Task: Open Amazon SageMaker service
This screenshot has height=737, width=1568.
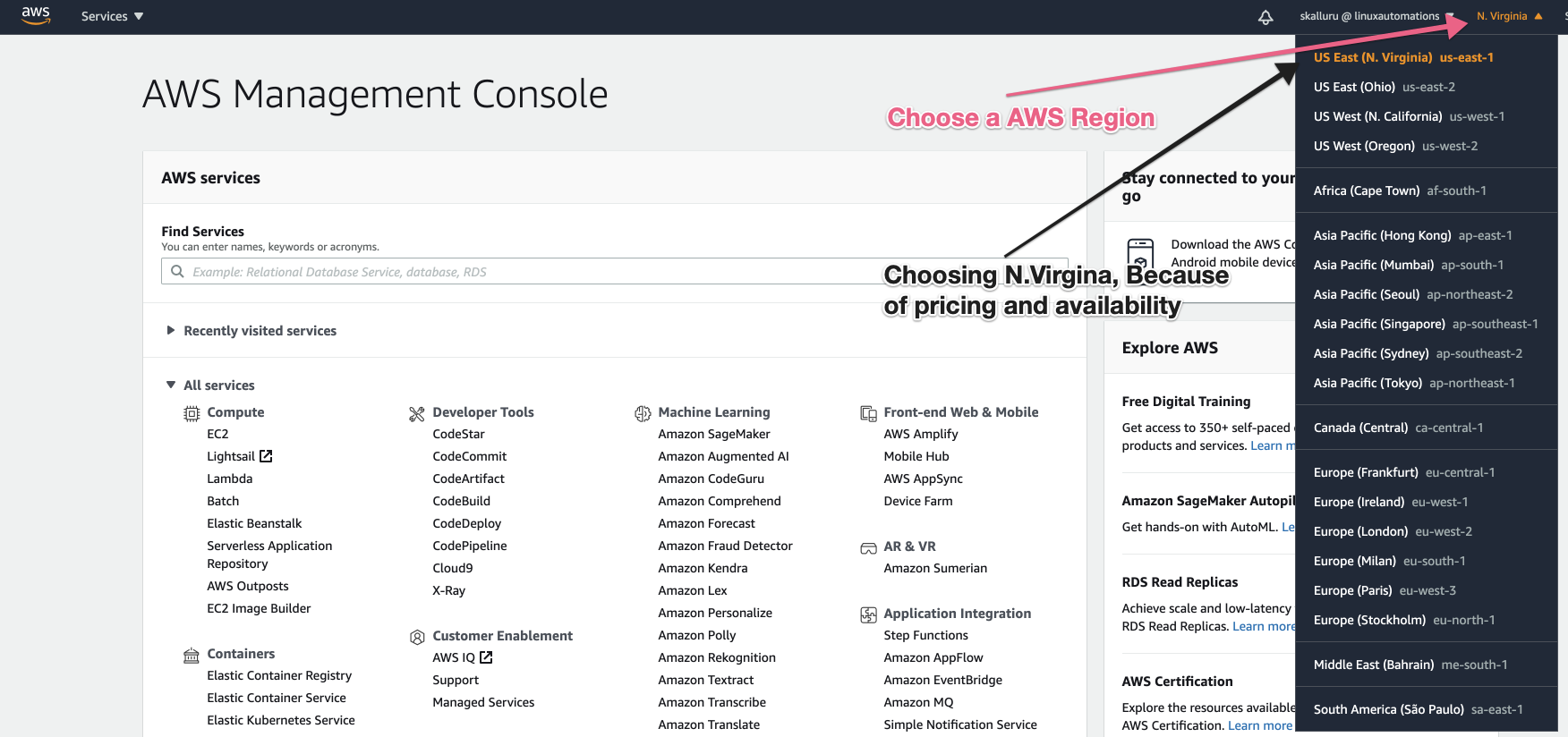Action: pos(714,434)
